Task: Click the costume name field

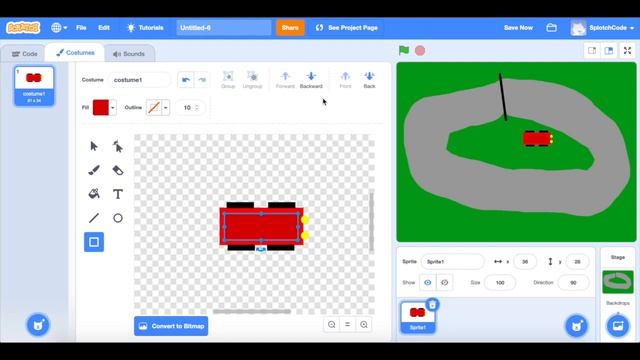Action: [x=139, y=80]
